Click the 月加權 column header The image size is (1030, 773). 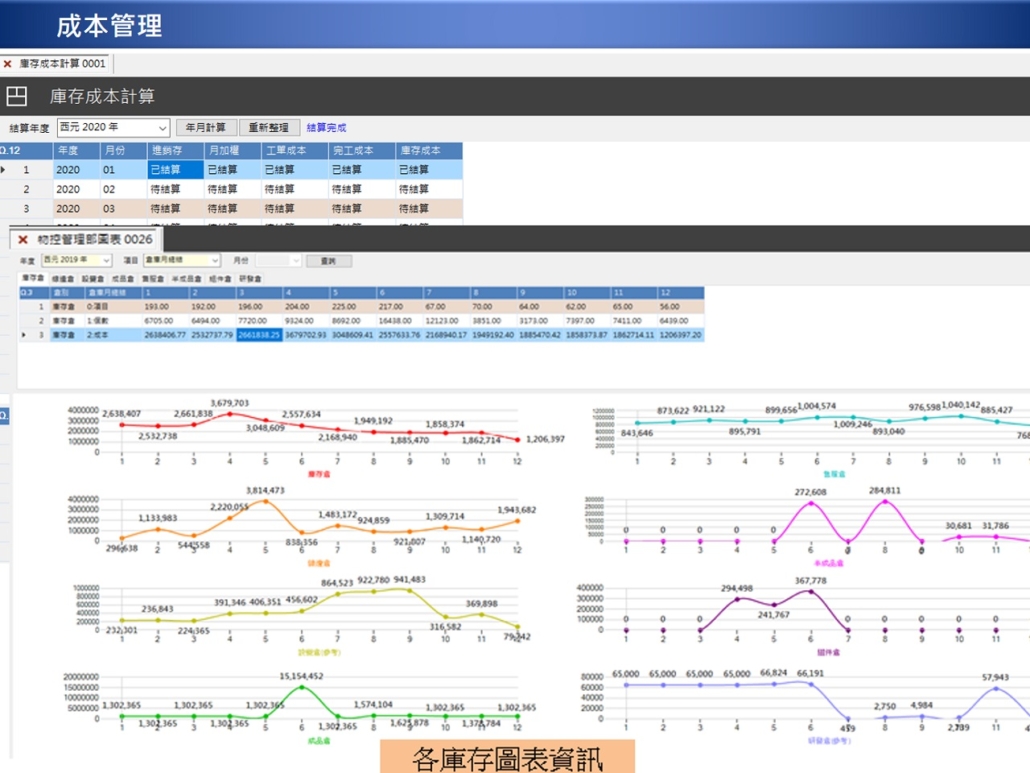click(x=233, y=150)
